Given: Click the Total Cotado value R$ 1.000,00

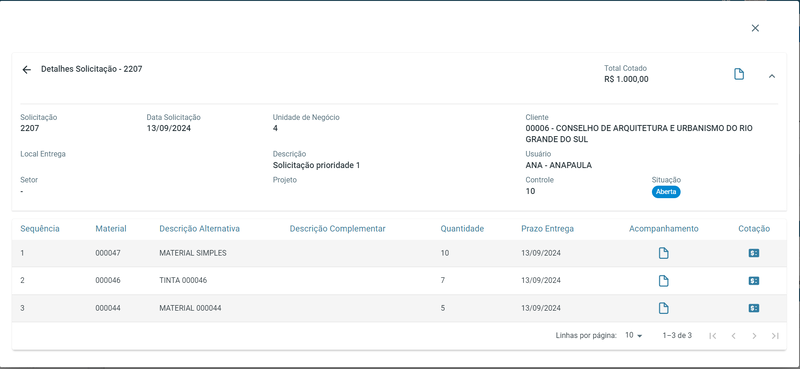Looking at the screenshot, I should click(627, 79).
